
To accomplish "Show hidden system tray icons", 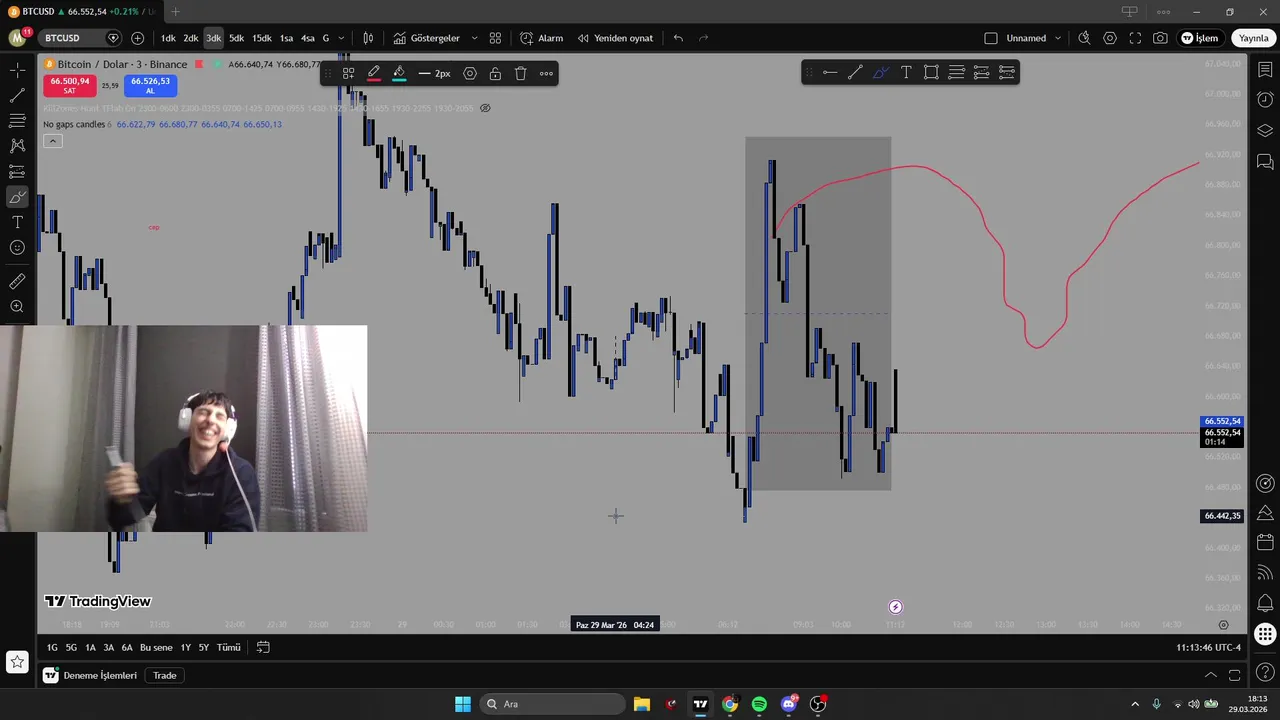I will click(x=1135, y=704).
